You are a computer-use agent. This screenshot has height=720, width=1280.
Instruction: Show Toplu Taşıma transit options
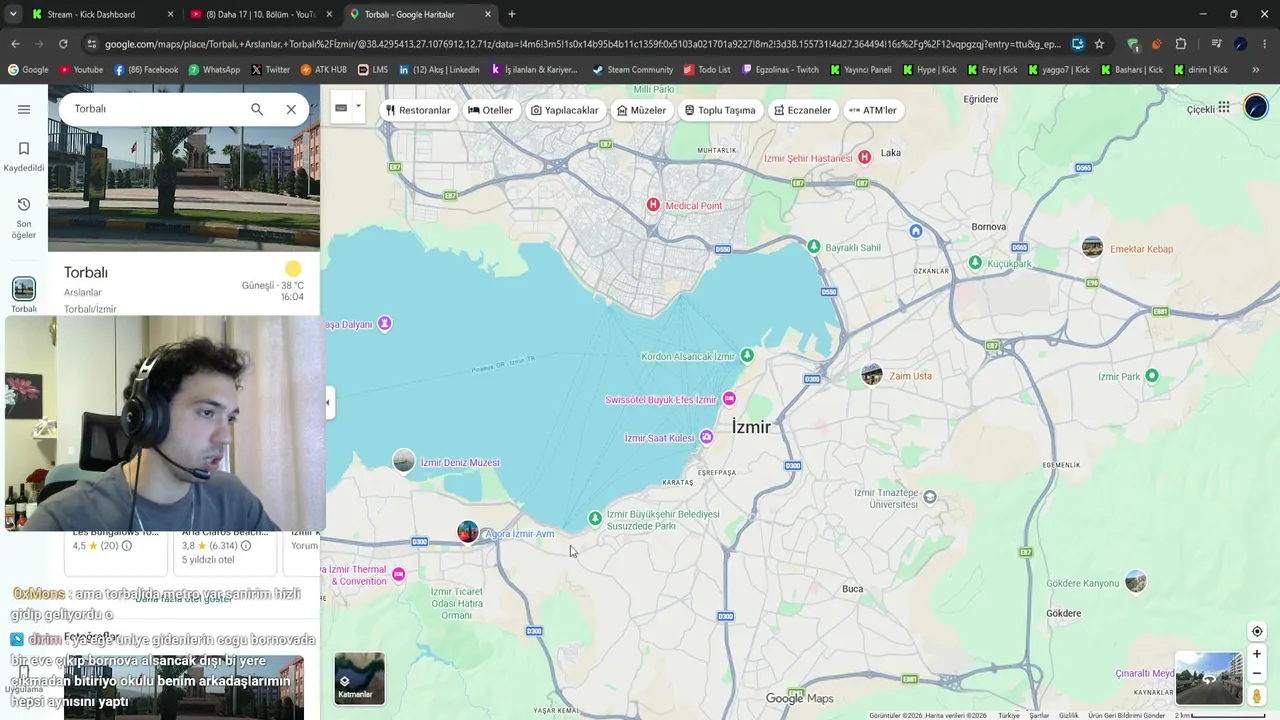tap(720, 110)
